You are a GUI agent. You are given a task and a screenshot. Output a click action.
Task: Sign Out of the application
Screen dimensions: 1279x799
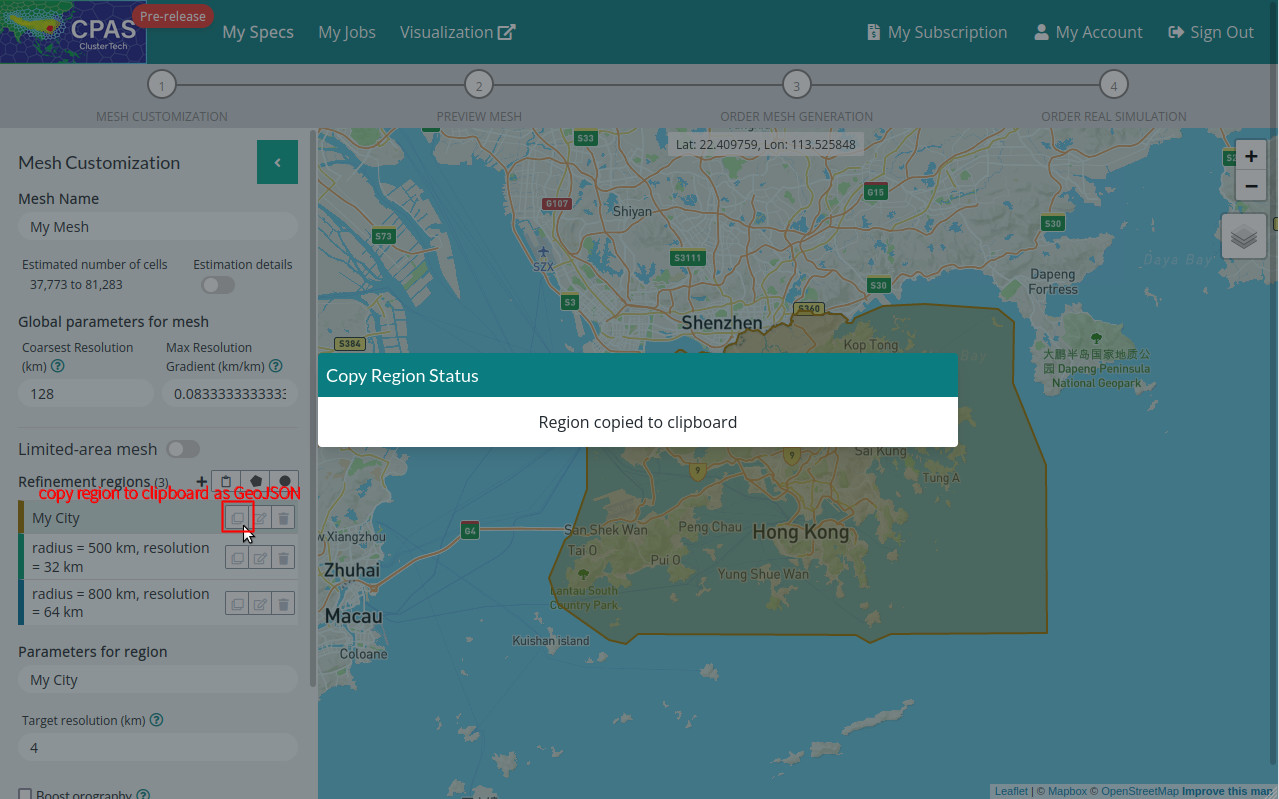(1211, 32)
